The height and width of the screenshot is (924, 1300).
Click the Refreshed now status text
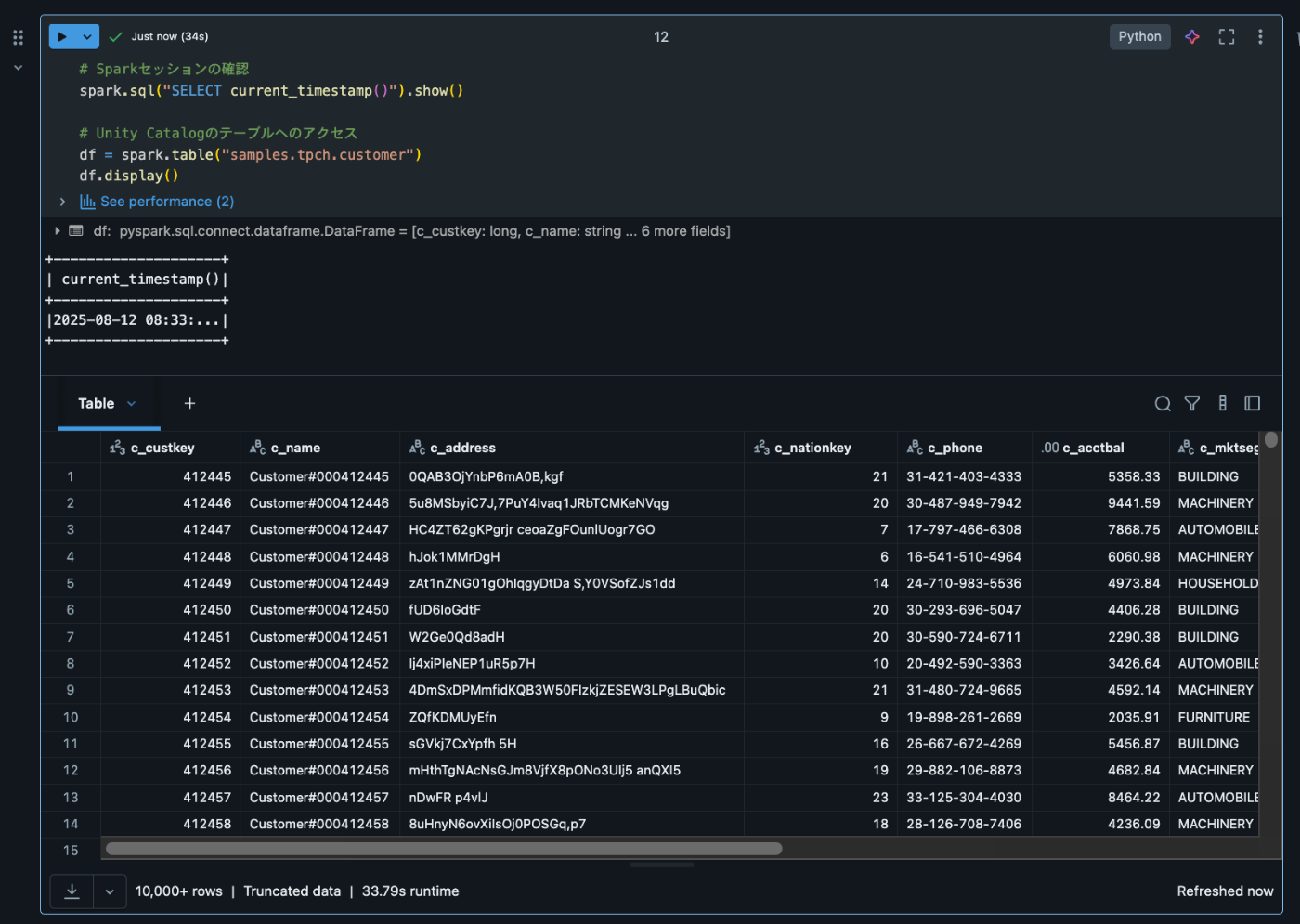[x=1225, y=891]
